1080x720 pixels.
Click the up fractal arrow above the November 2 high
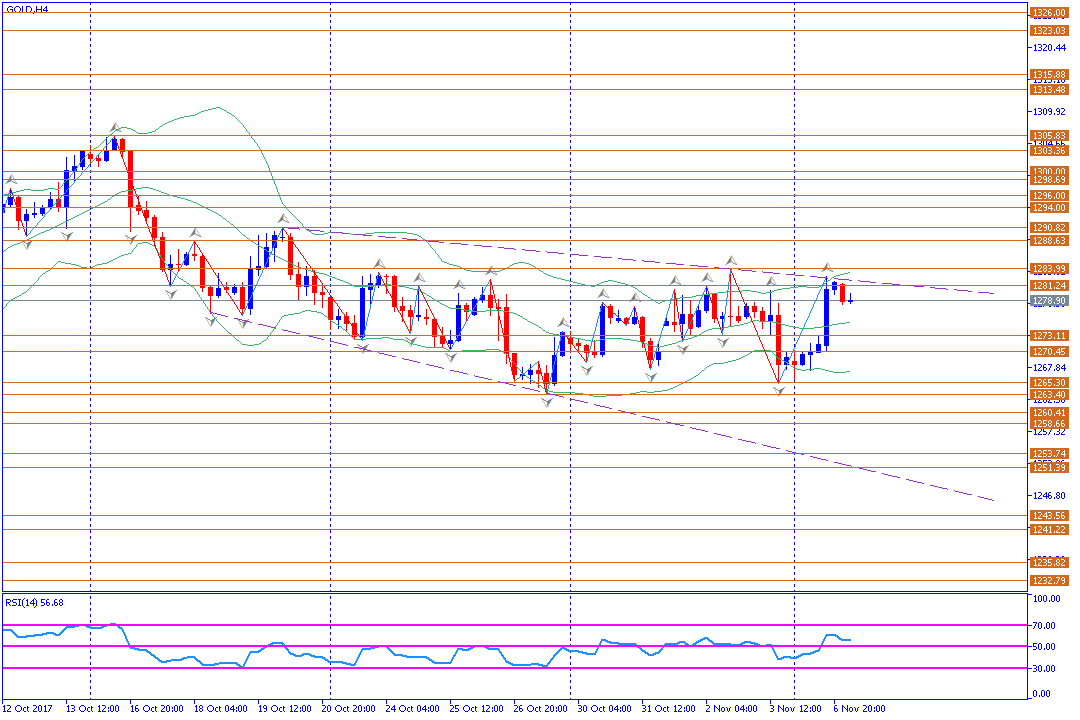[731, 260]
